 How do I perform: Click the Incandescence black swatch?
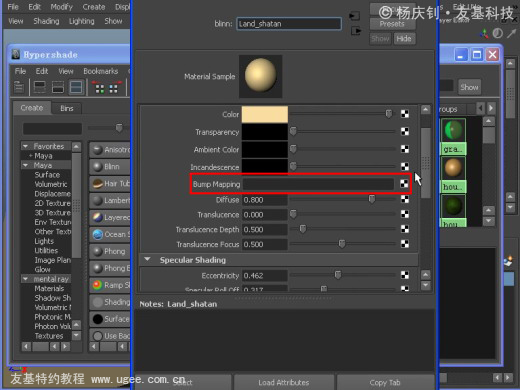(265, 166)
